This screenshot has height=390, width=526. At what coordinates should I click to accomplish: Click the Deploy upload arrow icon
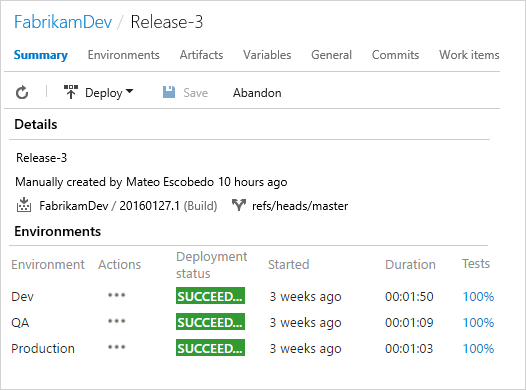[x=71, y=92]
